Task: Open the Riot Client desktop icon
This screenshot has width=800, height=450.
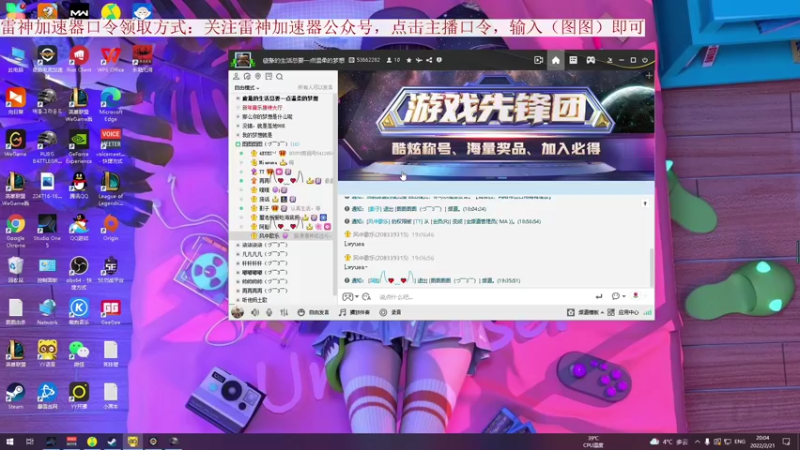Action: (79, 59)
